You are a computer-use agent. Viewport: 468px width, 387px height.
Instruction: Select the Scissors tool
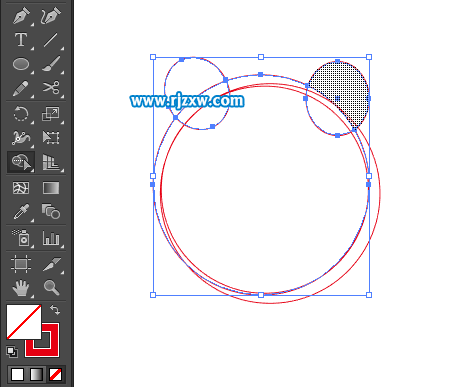point(51,88)
